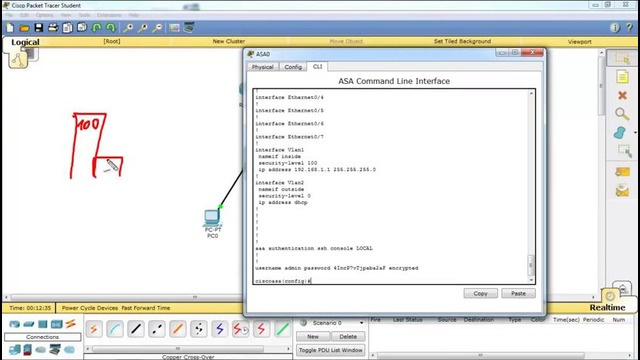Click the Open file folder icon
Screen dimensions: 640x360
24,28
